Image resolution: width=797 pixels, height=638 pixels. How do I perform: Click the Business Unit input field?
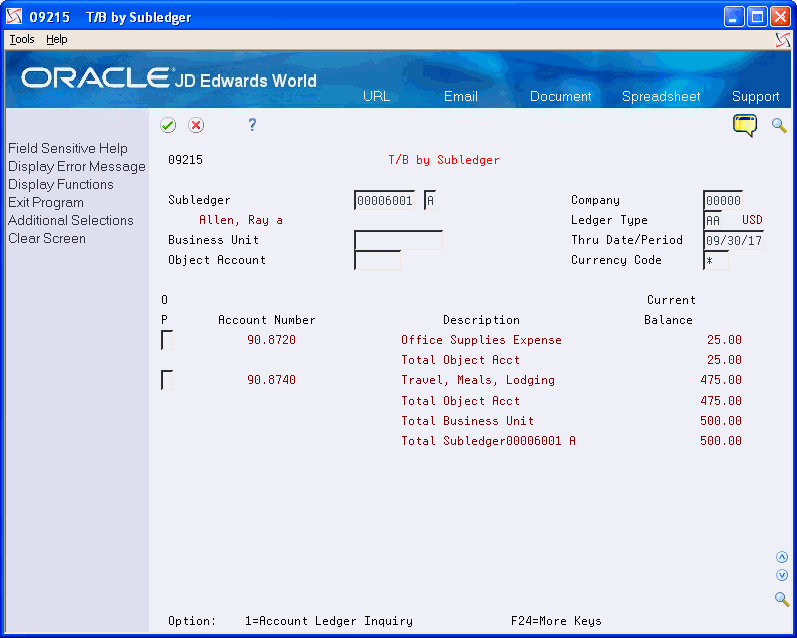click(x=398, y=240)
